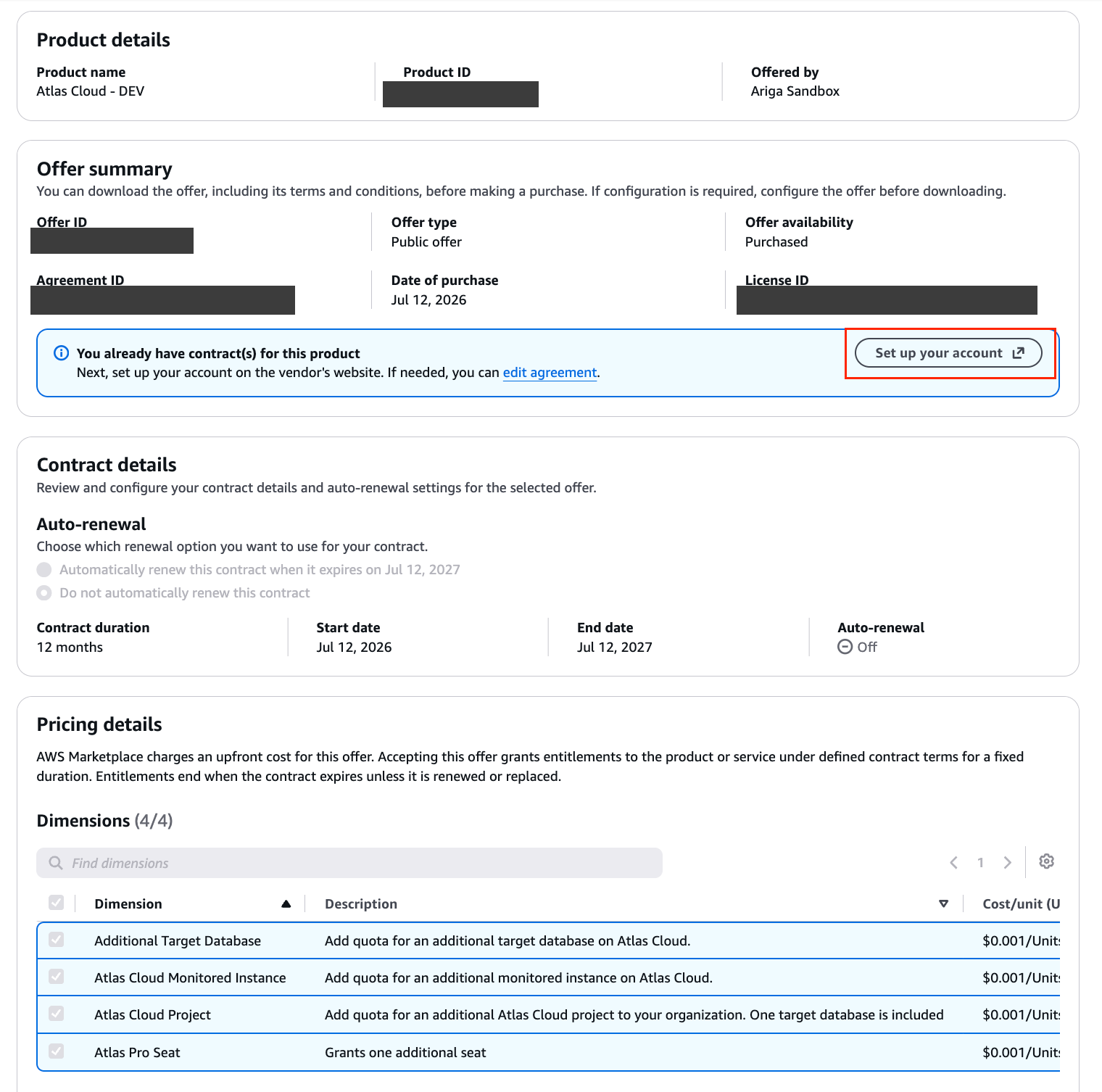Click the Ariga Sandbox vendor name
The height and width of the screenshot is (1092, 1102).
click(x=795, y=91)
